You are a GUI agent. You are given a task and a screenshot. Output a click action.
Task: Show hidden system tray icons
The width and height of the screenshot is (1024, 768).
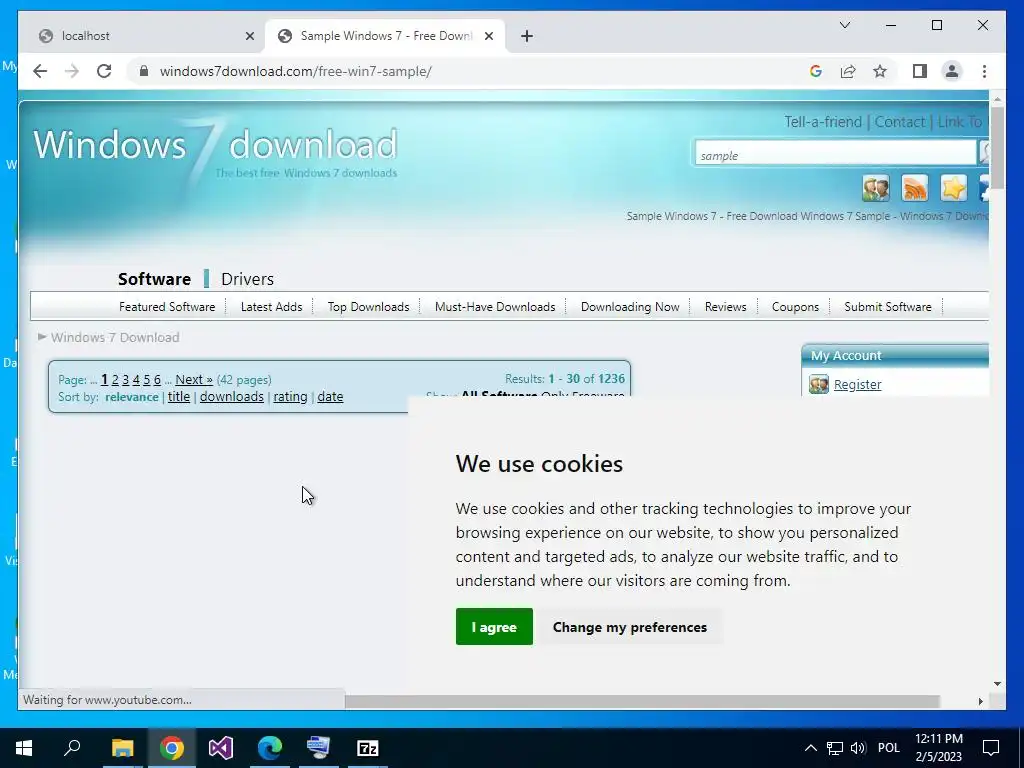[810, 748]
